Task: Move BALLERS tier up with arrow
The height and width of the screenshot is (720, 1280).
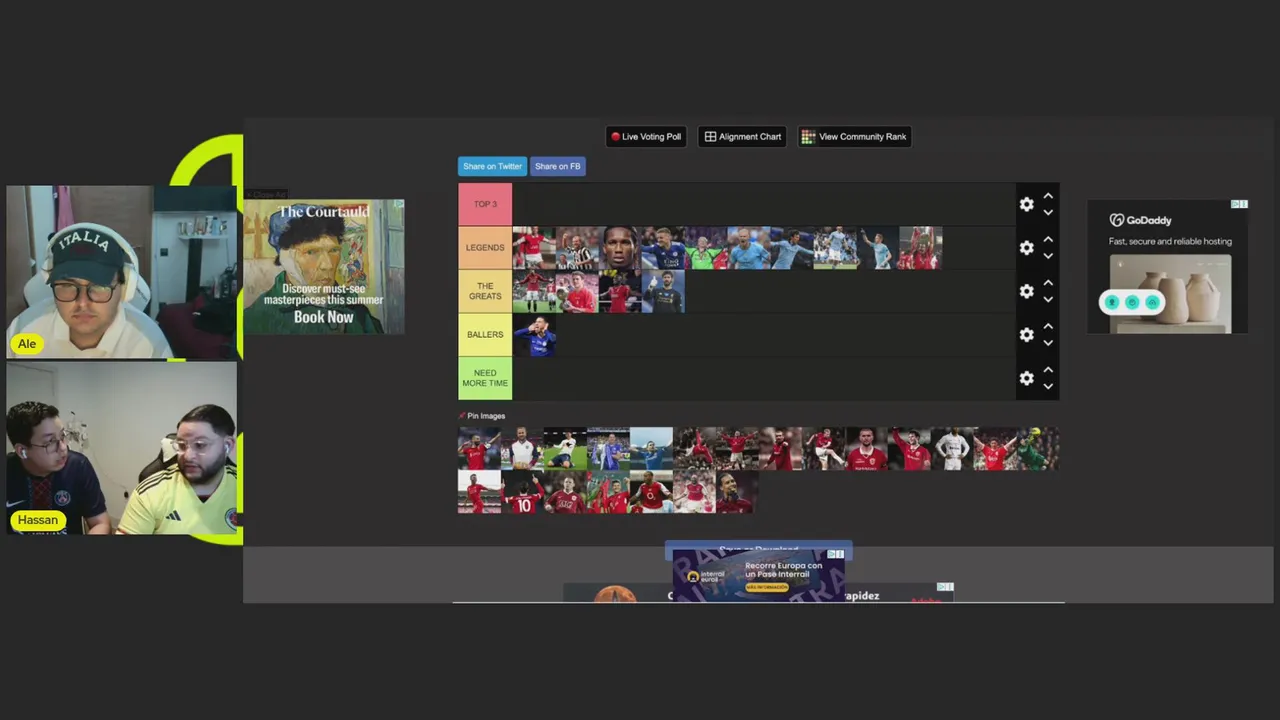Action: pos(1048,326)
